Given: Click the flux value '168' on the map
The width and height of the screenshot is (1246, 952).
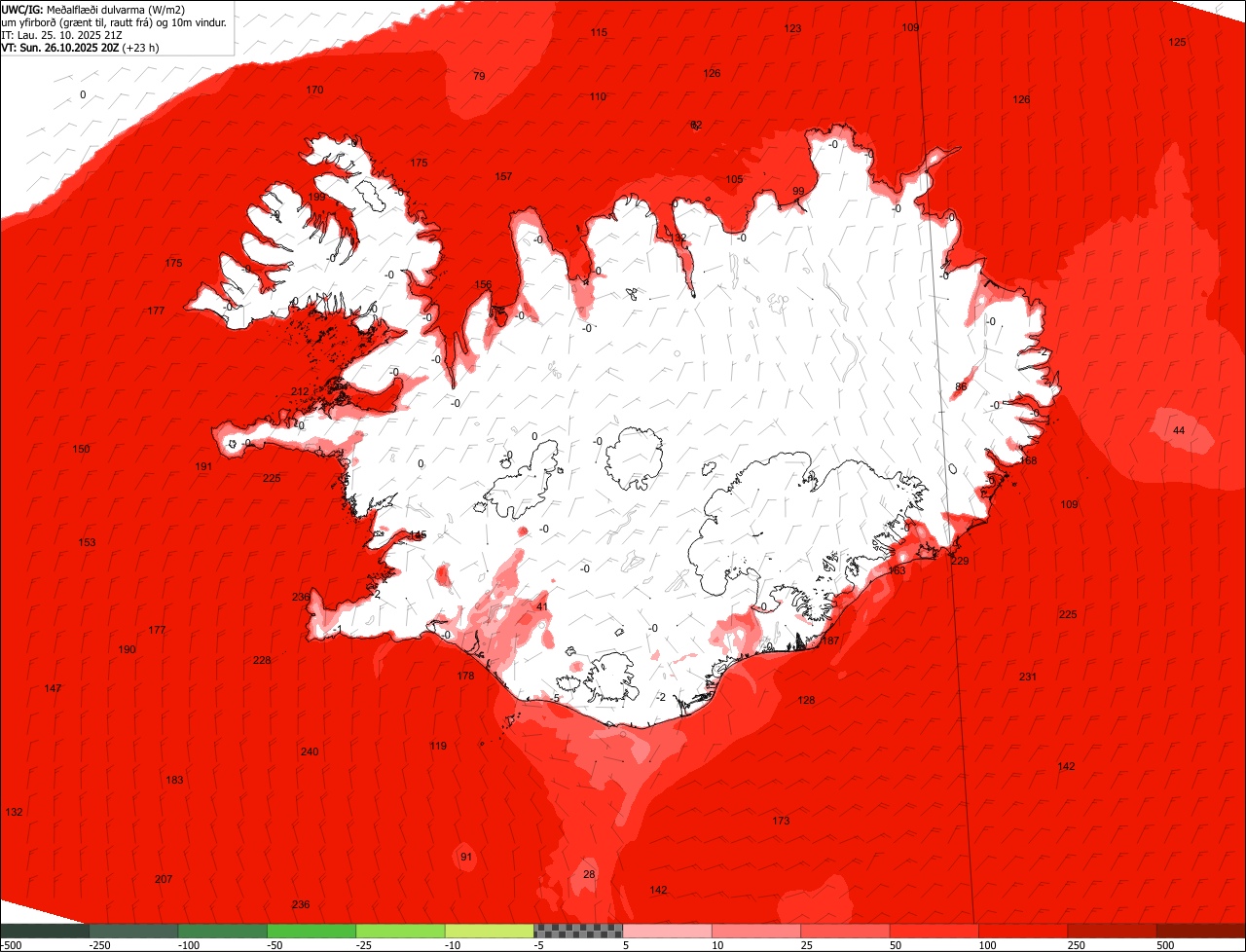Looking at the screenshot, I should coord(1029,460).
